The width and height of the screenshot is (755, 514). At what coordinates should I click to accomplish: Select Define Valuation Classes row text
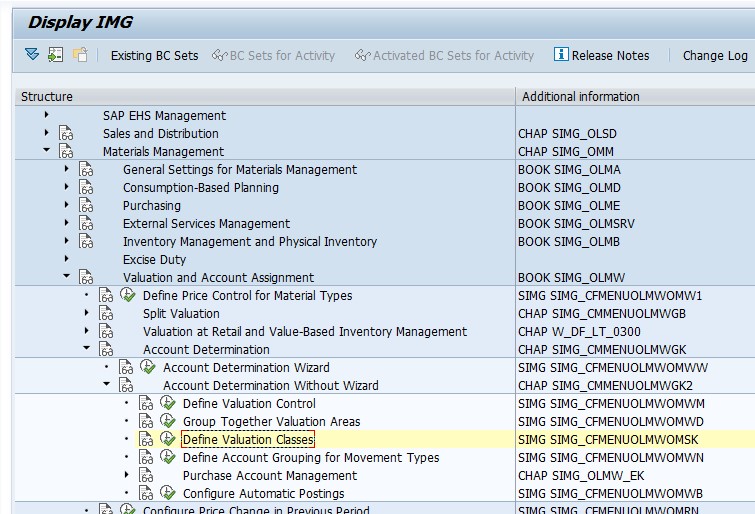click(x=248, y=439)
